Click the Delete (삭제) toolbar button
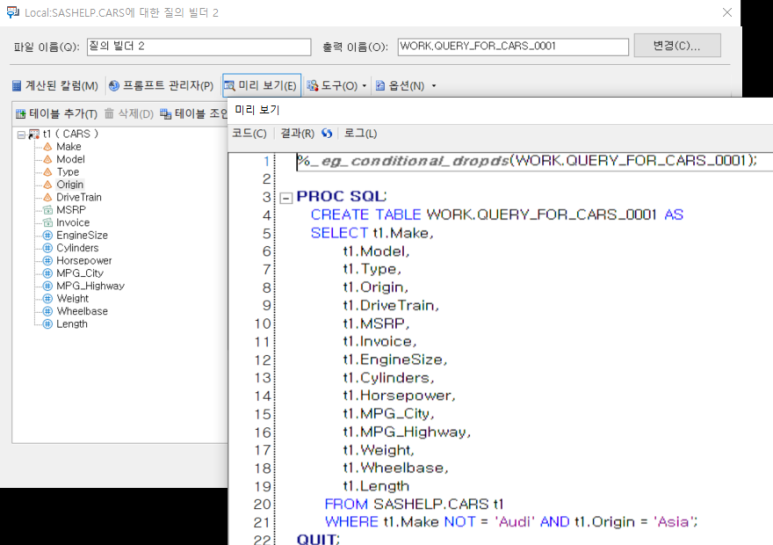This screenshot has height=545, width=773. [x=129, y=114]
